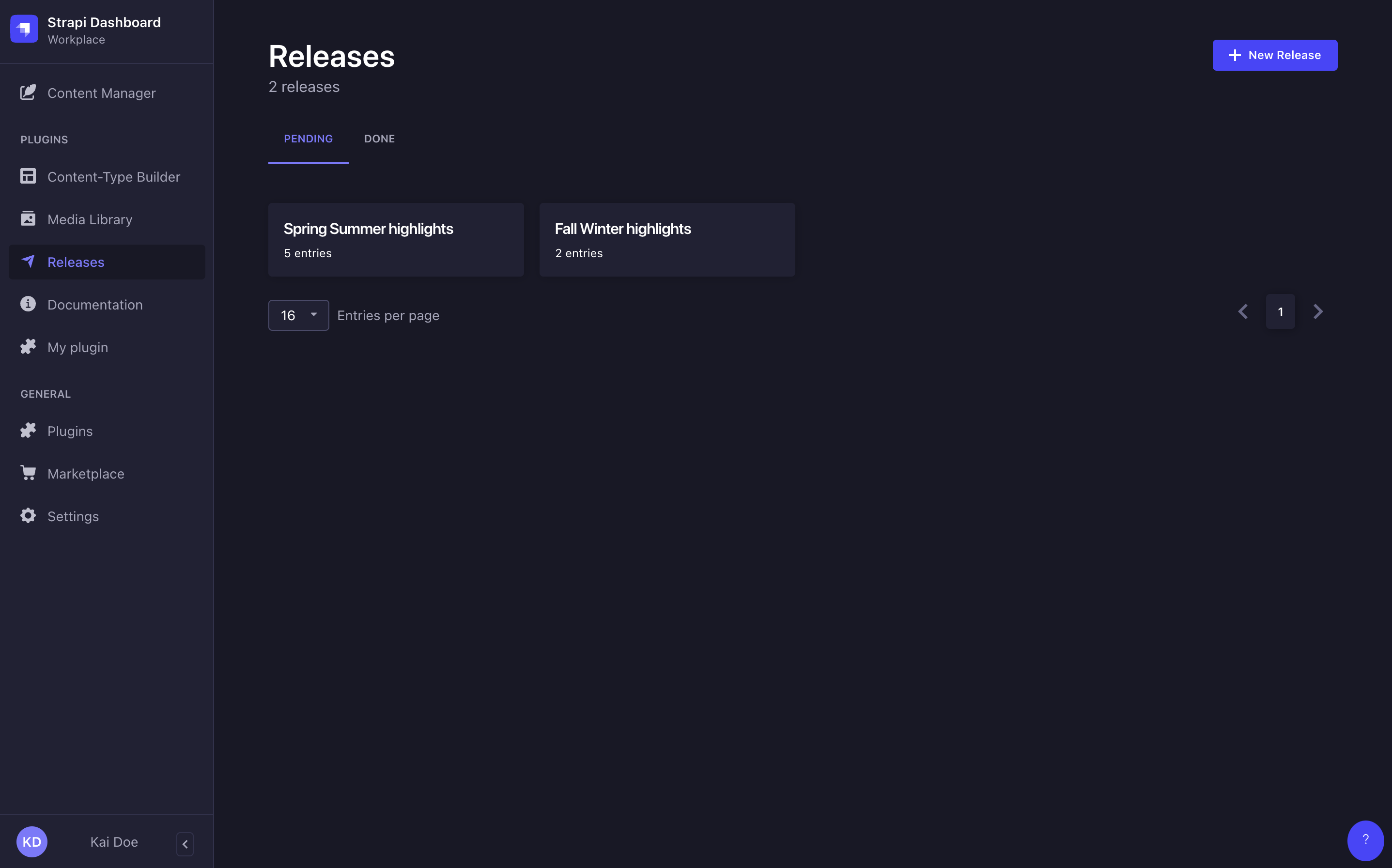The image size is (1392, 868).
Task: Open Settings via the gear icon
Action: [x=28, y=515]
